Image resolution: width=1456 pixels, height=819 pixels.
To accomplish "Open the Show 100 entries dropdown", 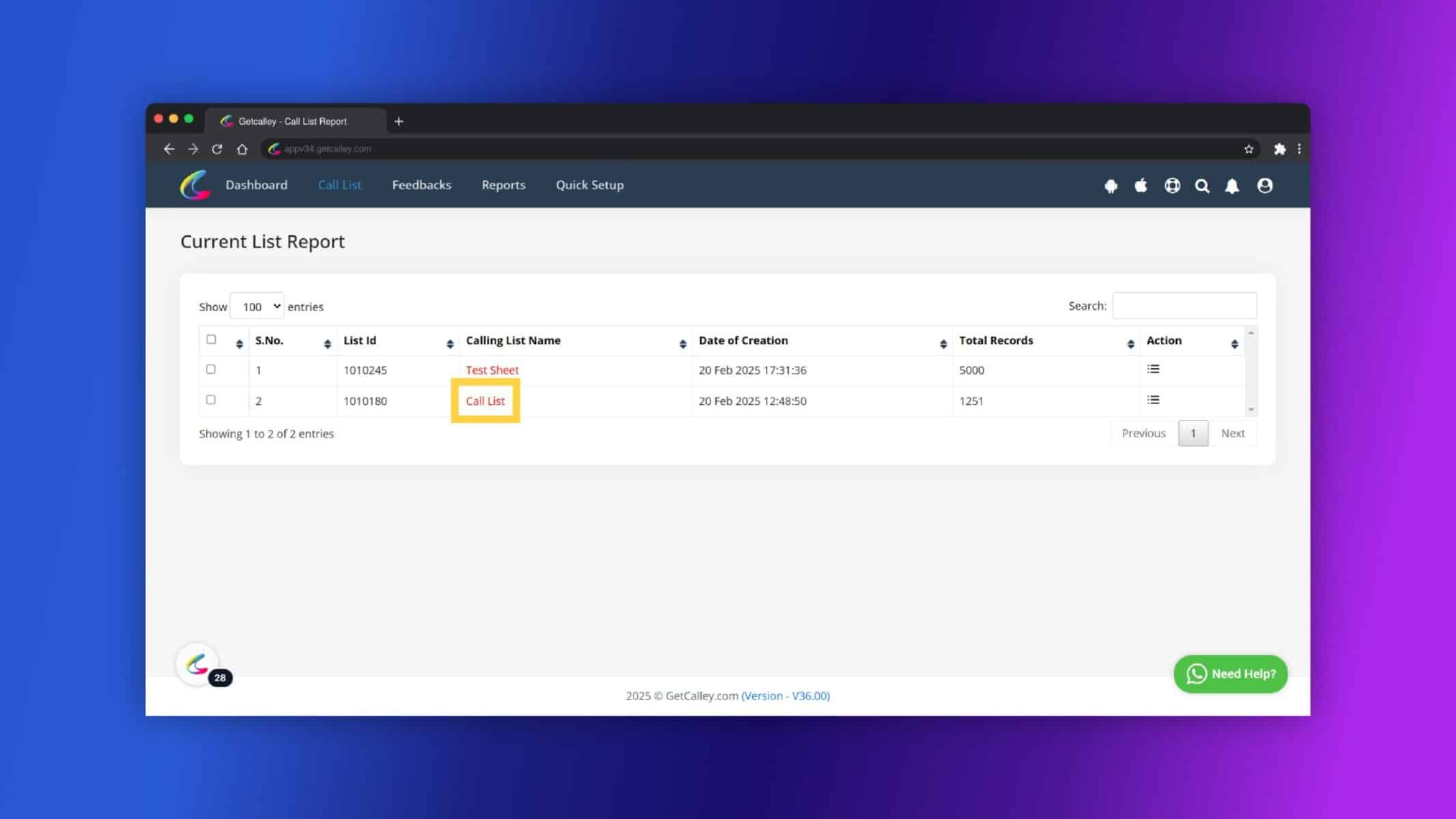I will [x=257, y=306].
